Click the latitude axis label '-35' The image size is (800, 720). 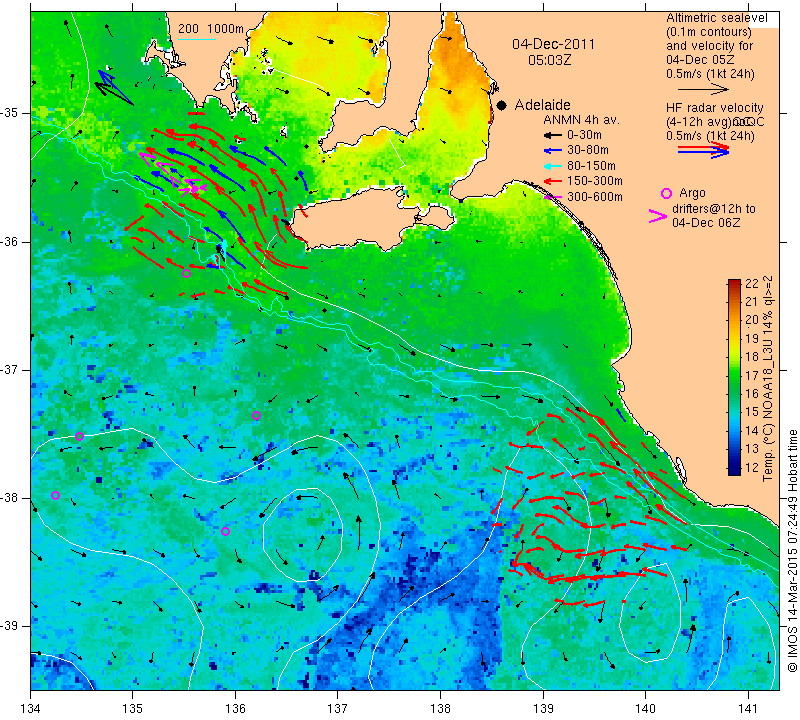click(x=10, y=113)
